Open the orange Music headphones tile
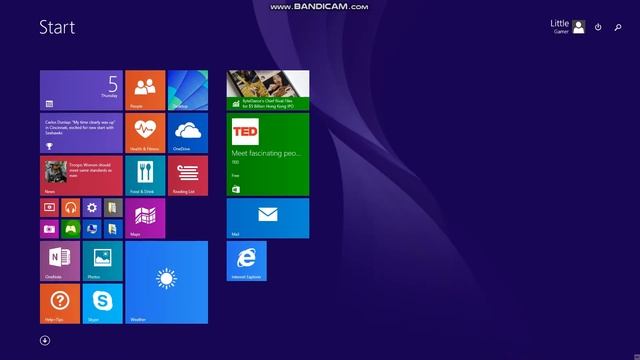 coord(71,208)
